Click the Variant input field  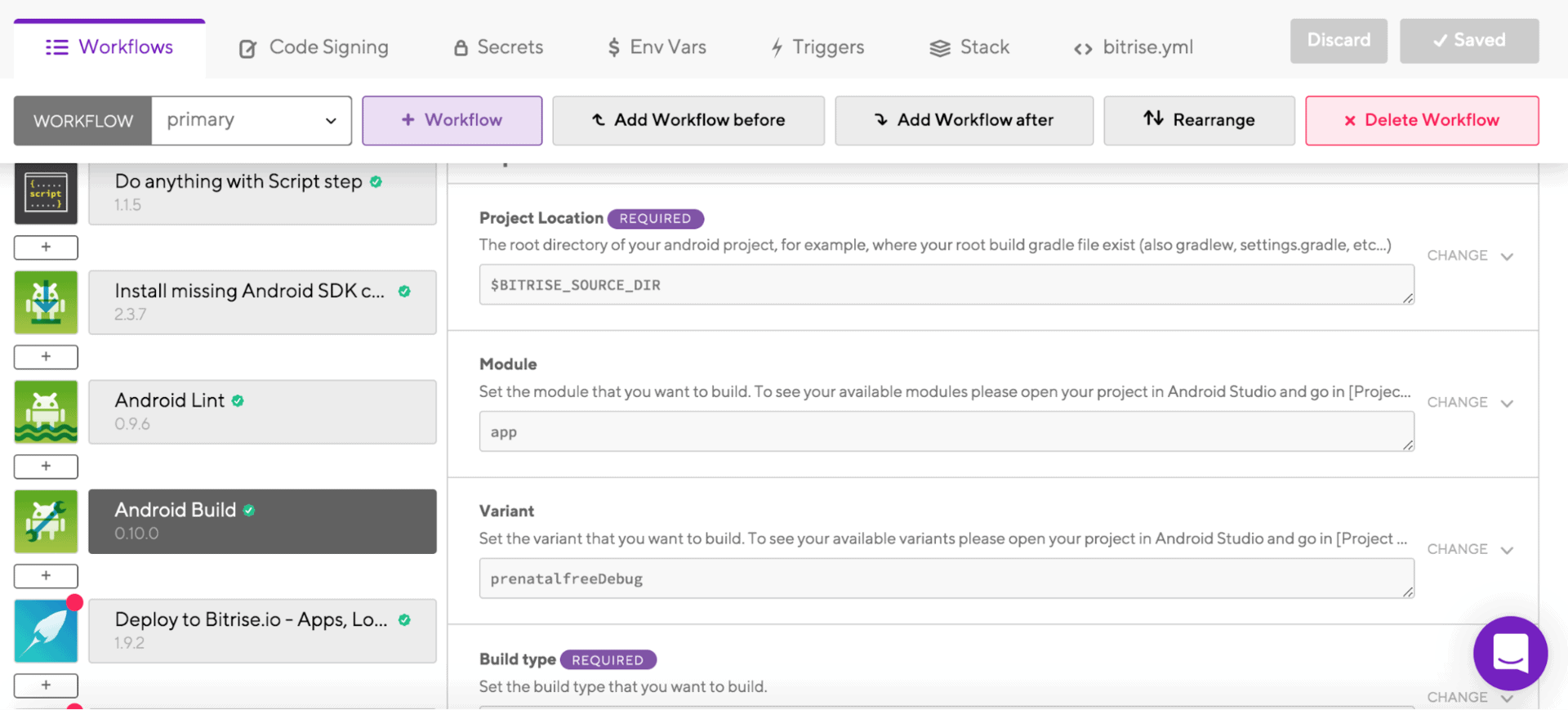(947, 578)
